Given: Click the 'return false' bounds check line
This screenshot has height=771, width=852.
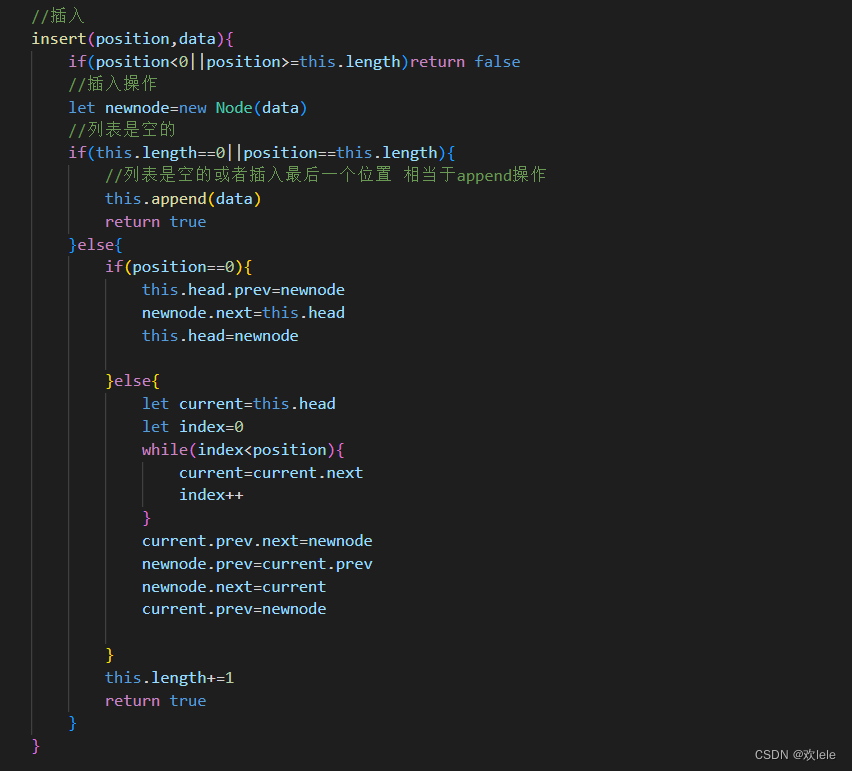Looking at the screenshot, I should point(294,62).
